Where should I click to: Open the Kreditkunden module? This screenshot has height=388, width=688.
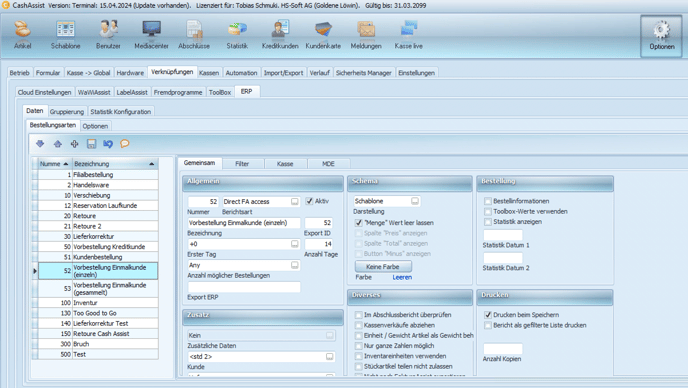click(x=280, y=35)
